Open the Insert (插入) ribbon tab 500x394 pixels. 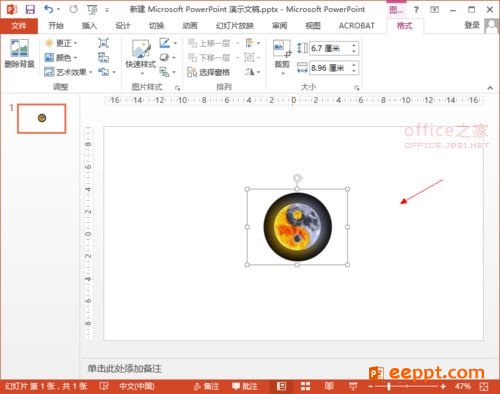click(89, 26)
